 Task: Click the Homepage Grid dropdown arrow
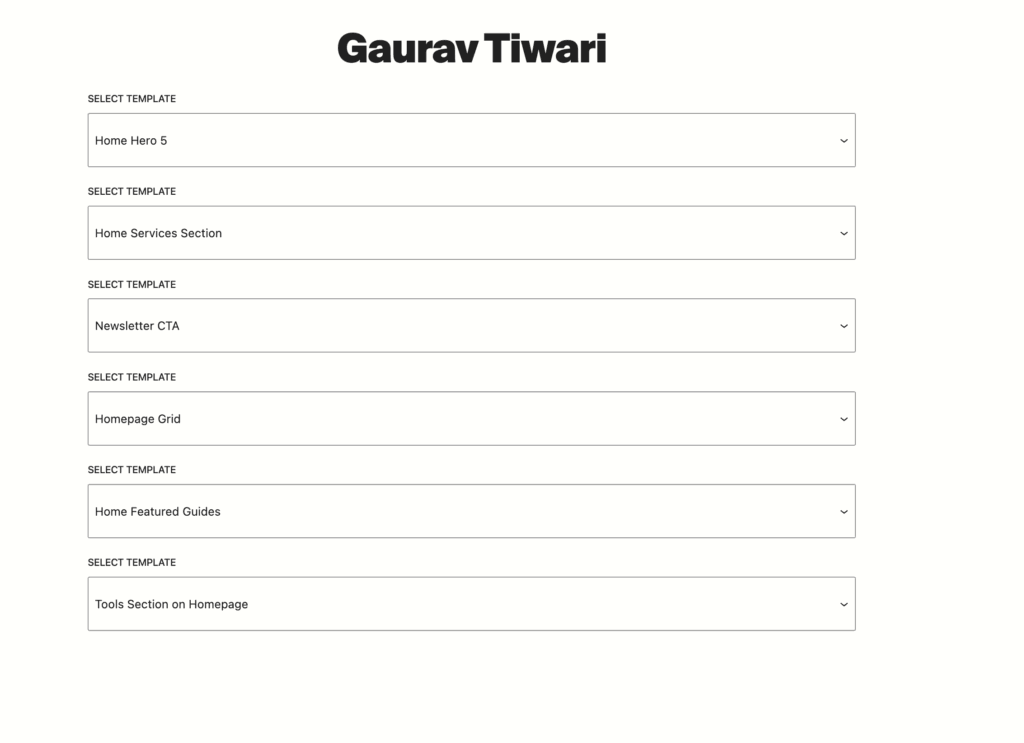(x=843, y=418)
